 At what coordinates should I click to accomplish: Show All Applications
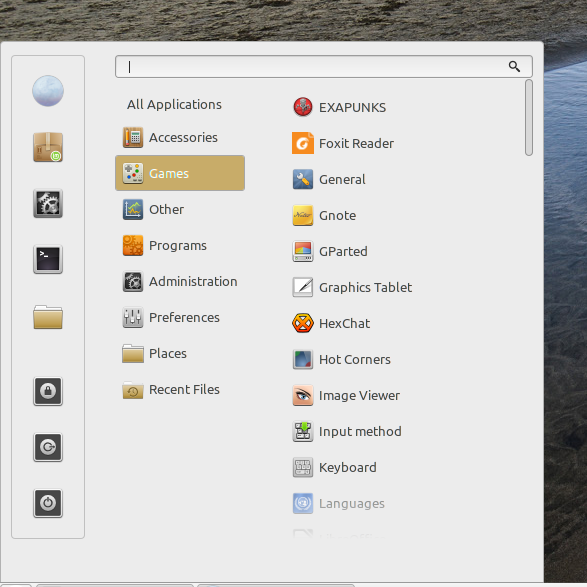pyautogui.click(x=174, y=104)
